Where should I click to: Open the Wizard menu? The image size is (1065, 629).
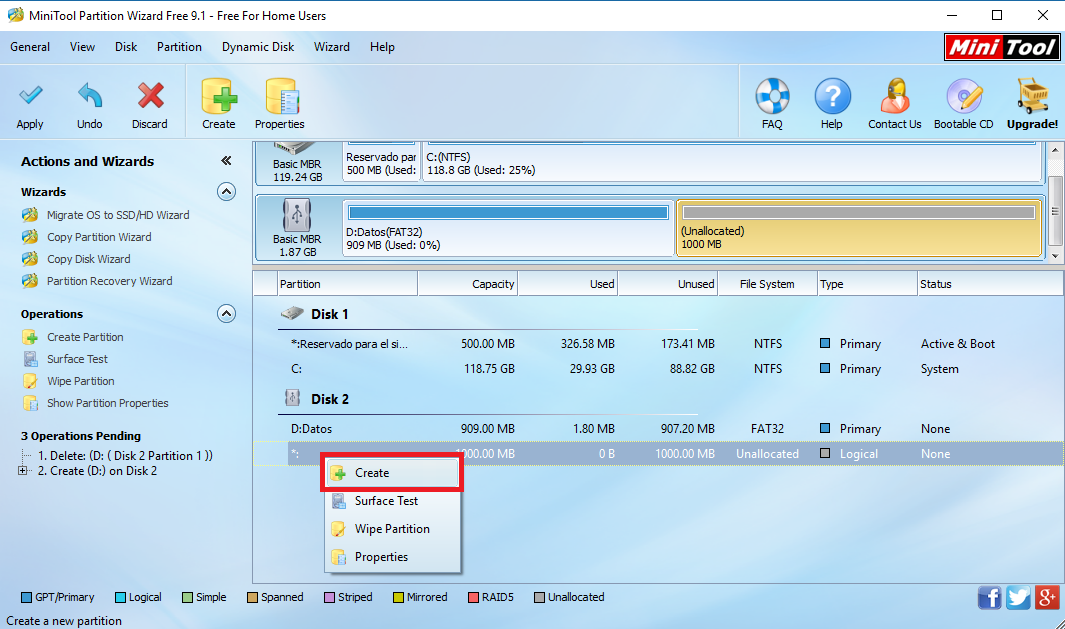331,47
